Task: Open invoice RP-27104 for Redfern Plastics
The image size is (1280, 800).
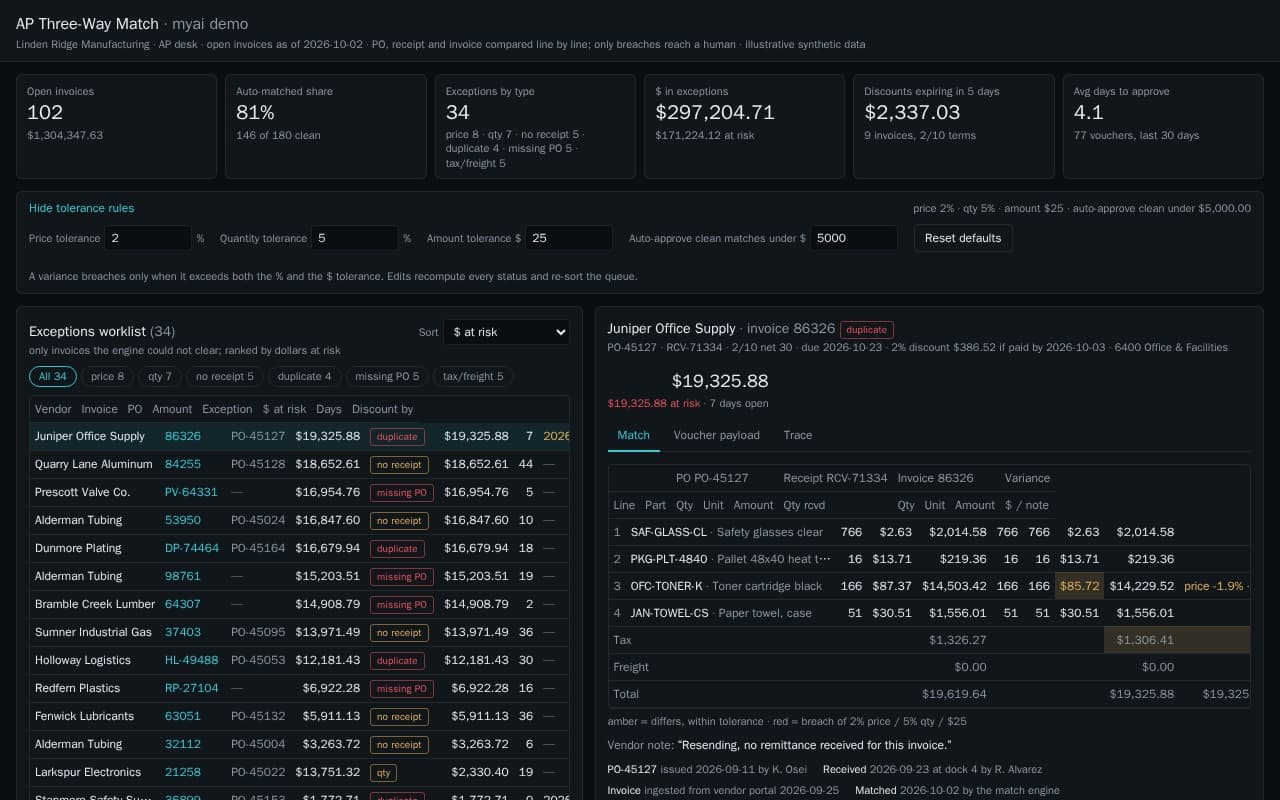Action: click(x=192, y=688)
